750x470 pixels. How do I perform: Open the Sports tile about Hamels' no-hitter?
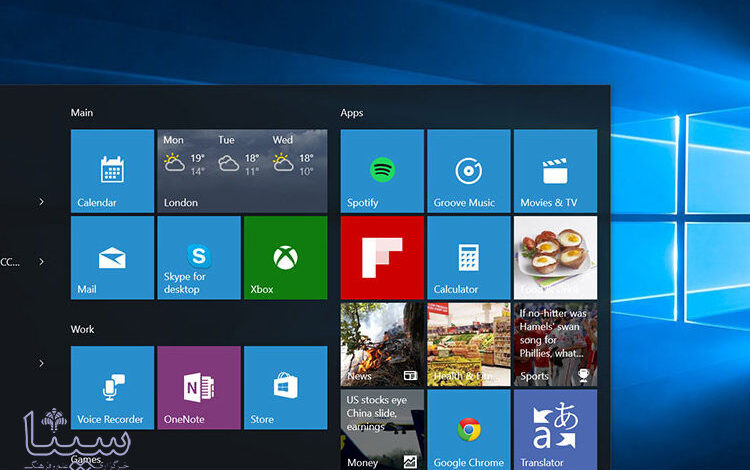point(555,344)
